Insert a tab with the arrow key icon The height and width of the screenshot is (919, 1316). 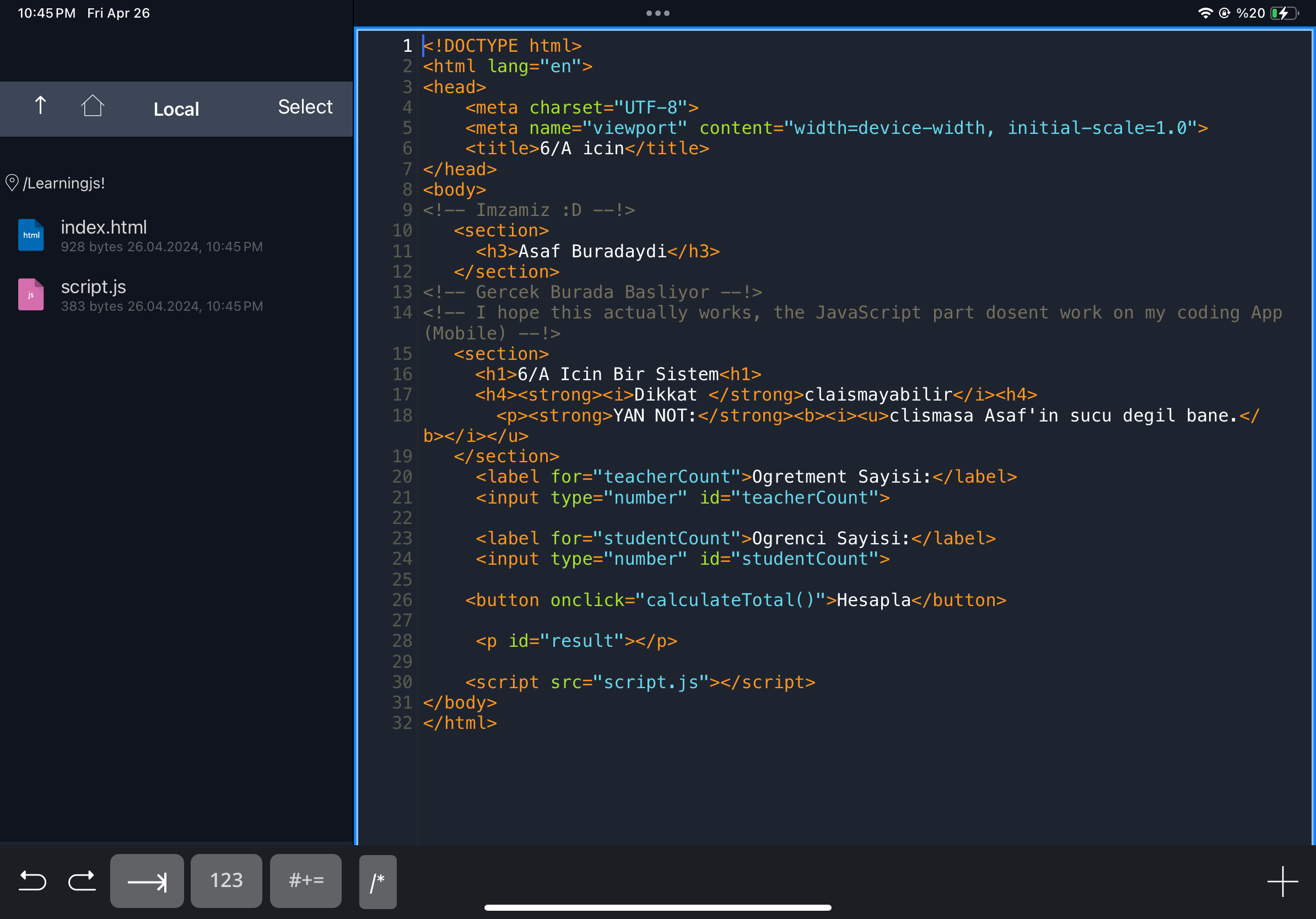[147, 880]
